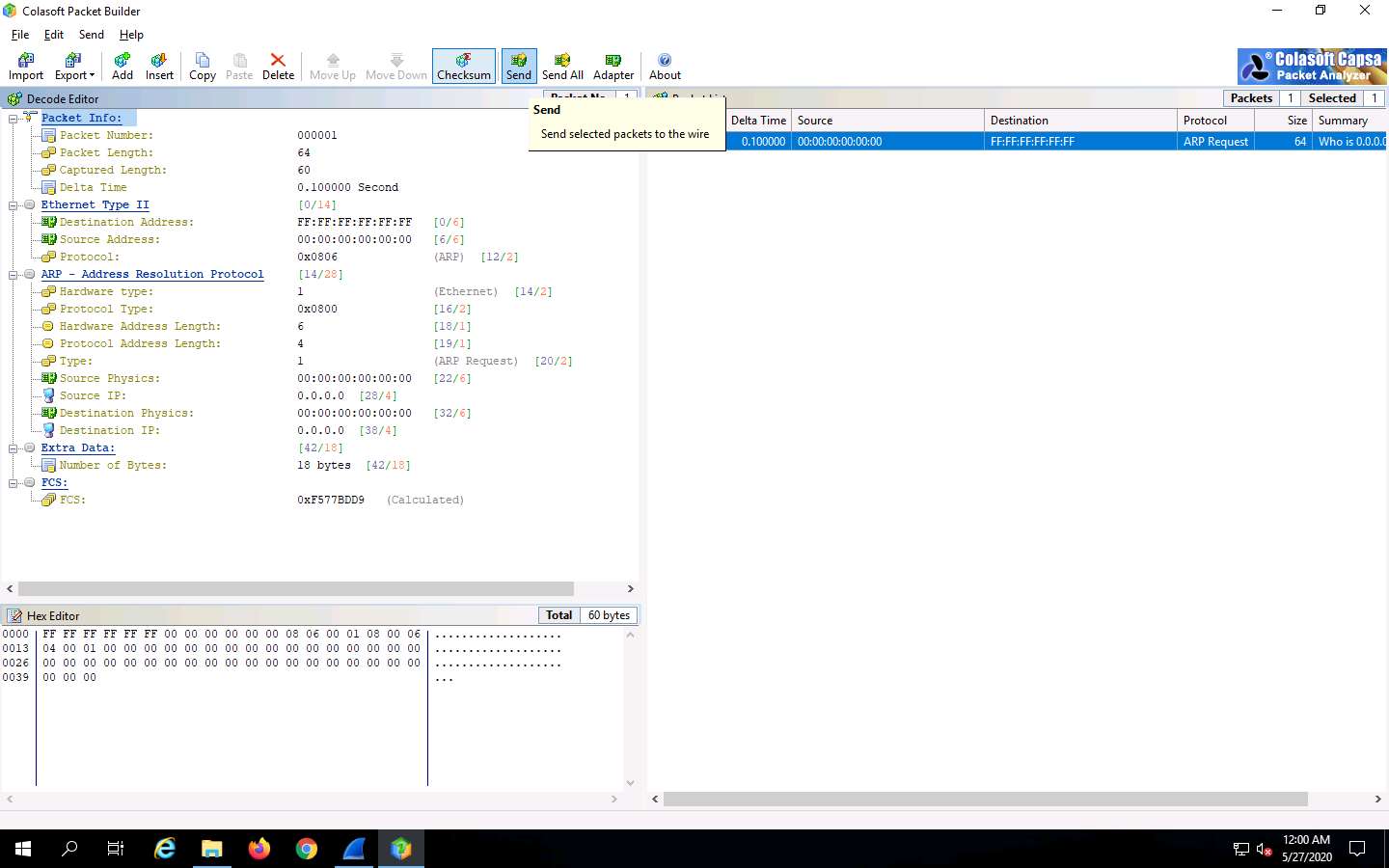
Task: Click the Import toolbar icon
Action: 26,67
